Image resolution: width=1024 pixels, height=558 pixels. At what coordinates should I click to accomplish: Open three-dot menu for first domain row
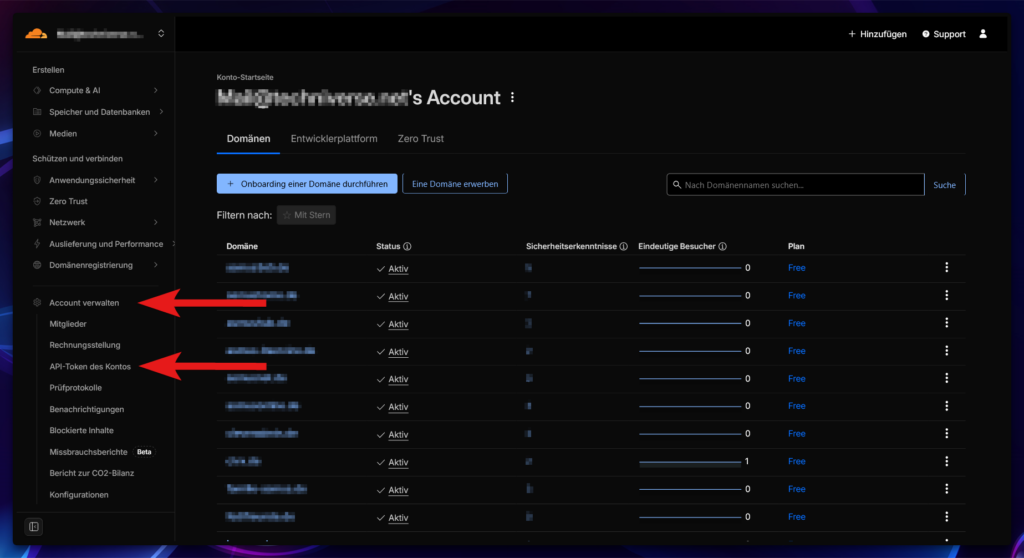point(946,268)
